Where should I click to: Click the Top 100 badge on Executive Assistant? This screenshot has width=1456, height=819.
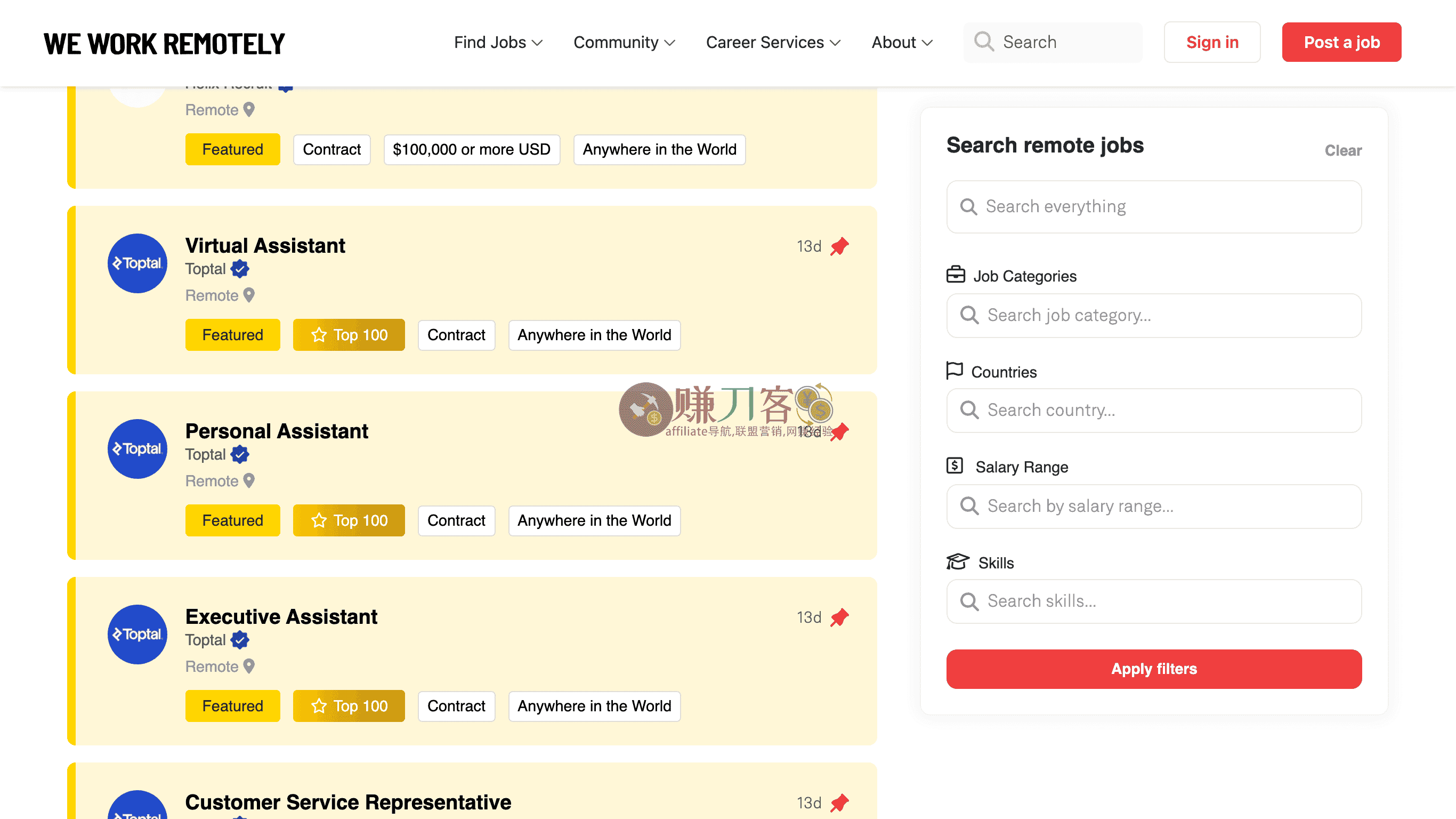click(349, 706)
